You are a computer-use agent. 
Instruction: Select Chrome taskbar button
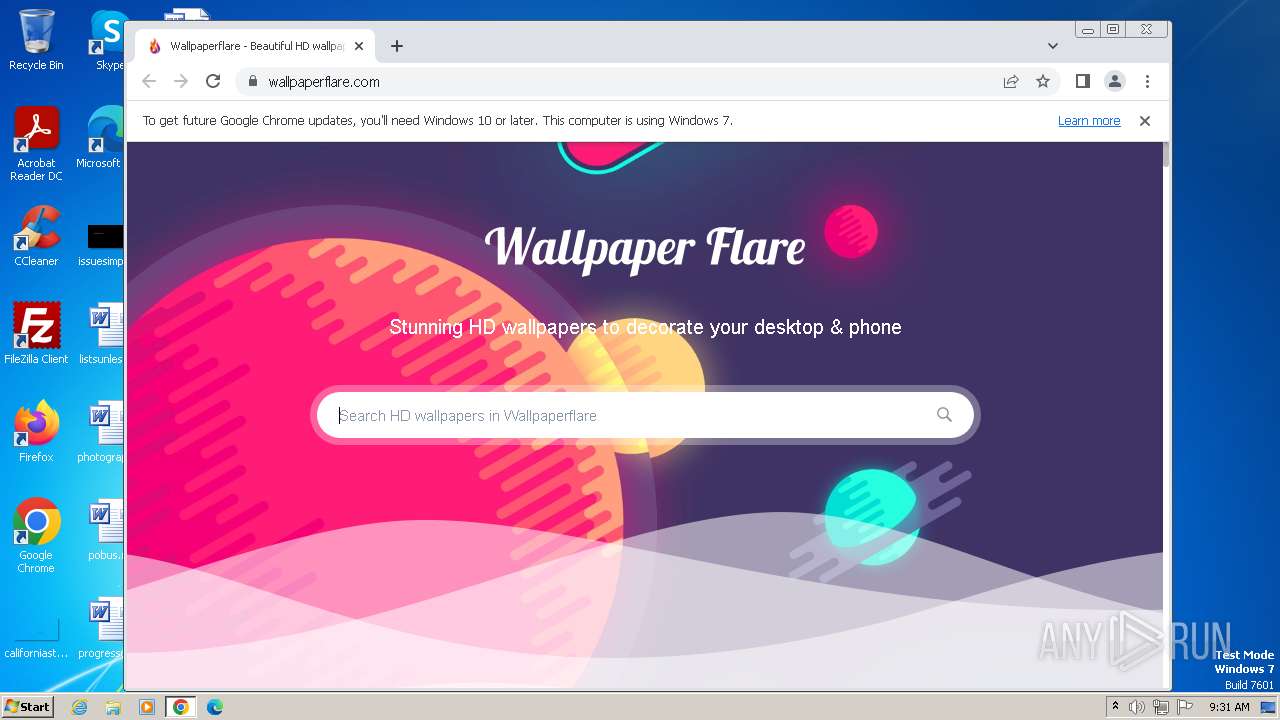[x=181, y=707]
